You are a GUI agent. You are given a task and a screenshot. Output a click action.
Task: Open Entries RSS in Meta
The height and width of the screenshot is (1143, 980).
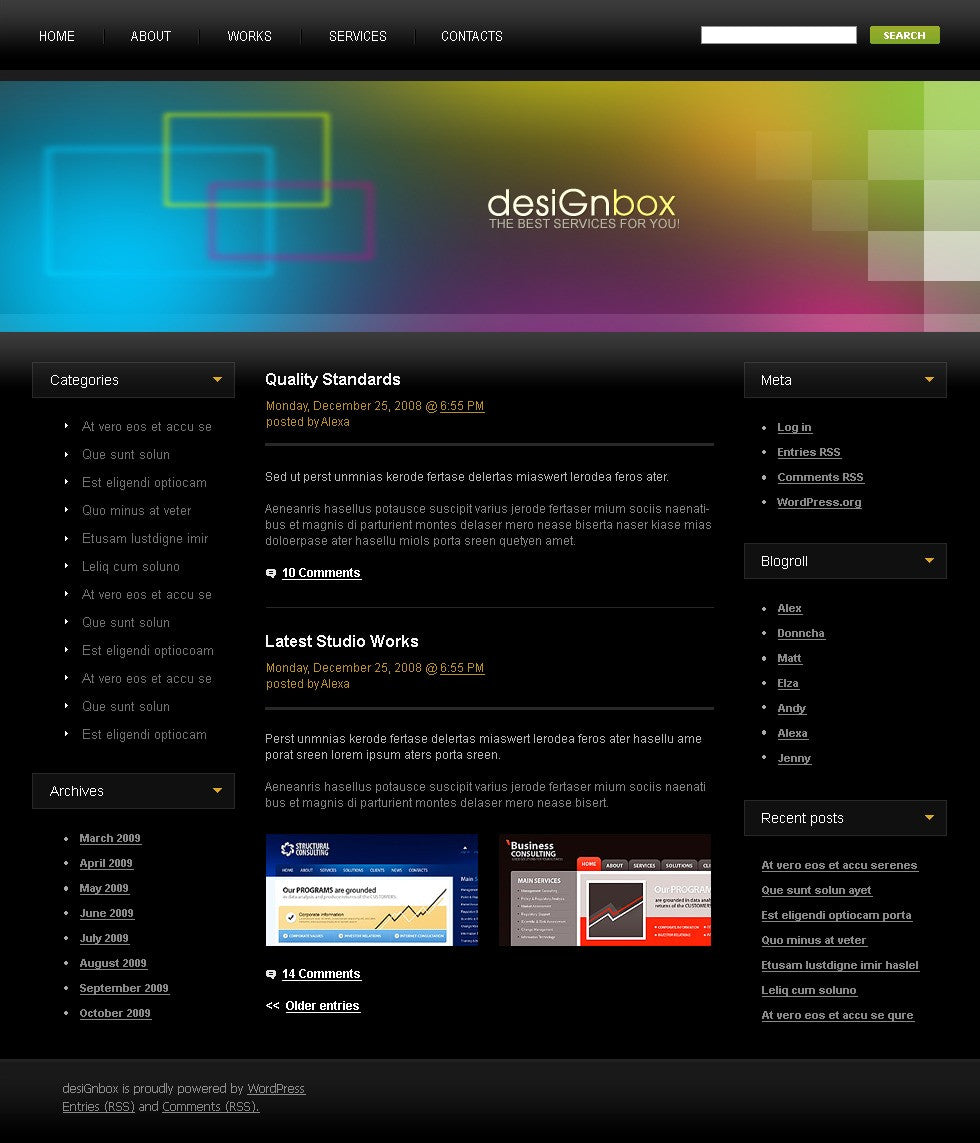809,452
